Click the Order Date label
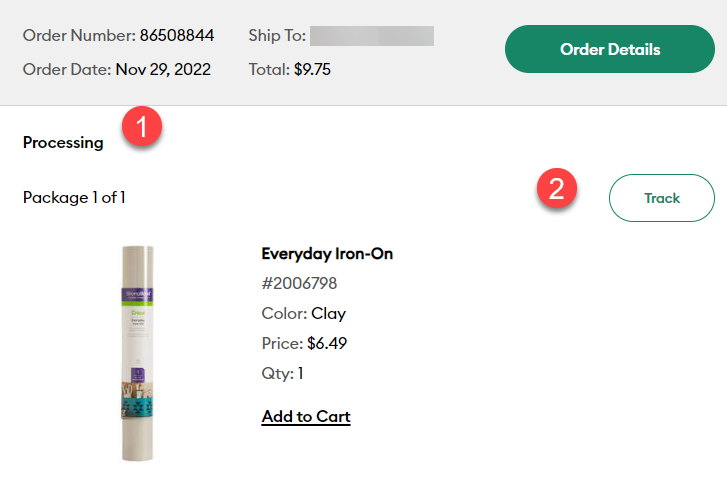 click(x=66, y=70)
